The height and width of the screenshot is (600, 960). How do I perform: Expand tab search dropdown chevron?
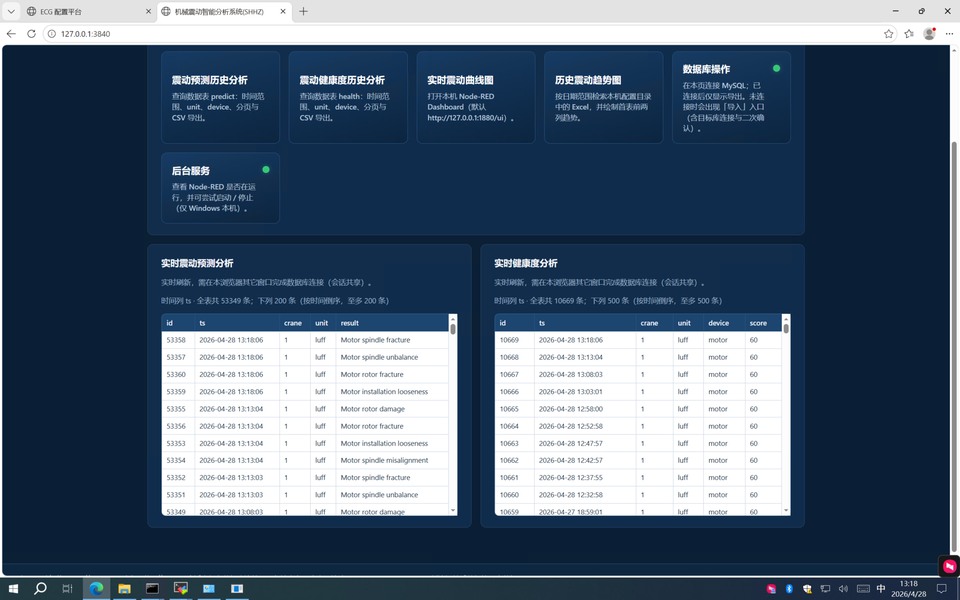point(11,11)
